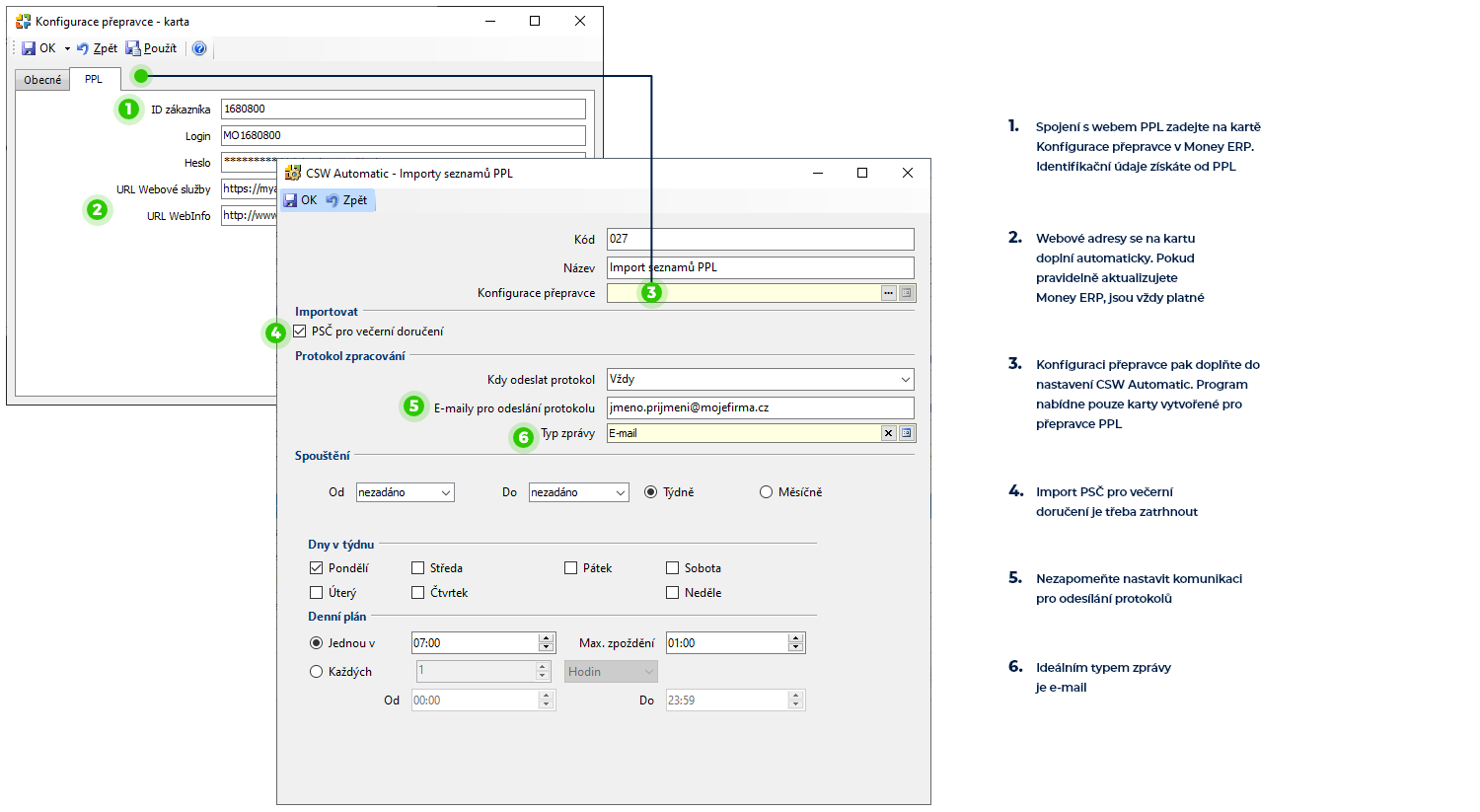Switch to the Obecné tab
Image resolution: width=1480 pixels, height=812 pixels.
[42, 80]
